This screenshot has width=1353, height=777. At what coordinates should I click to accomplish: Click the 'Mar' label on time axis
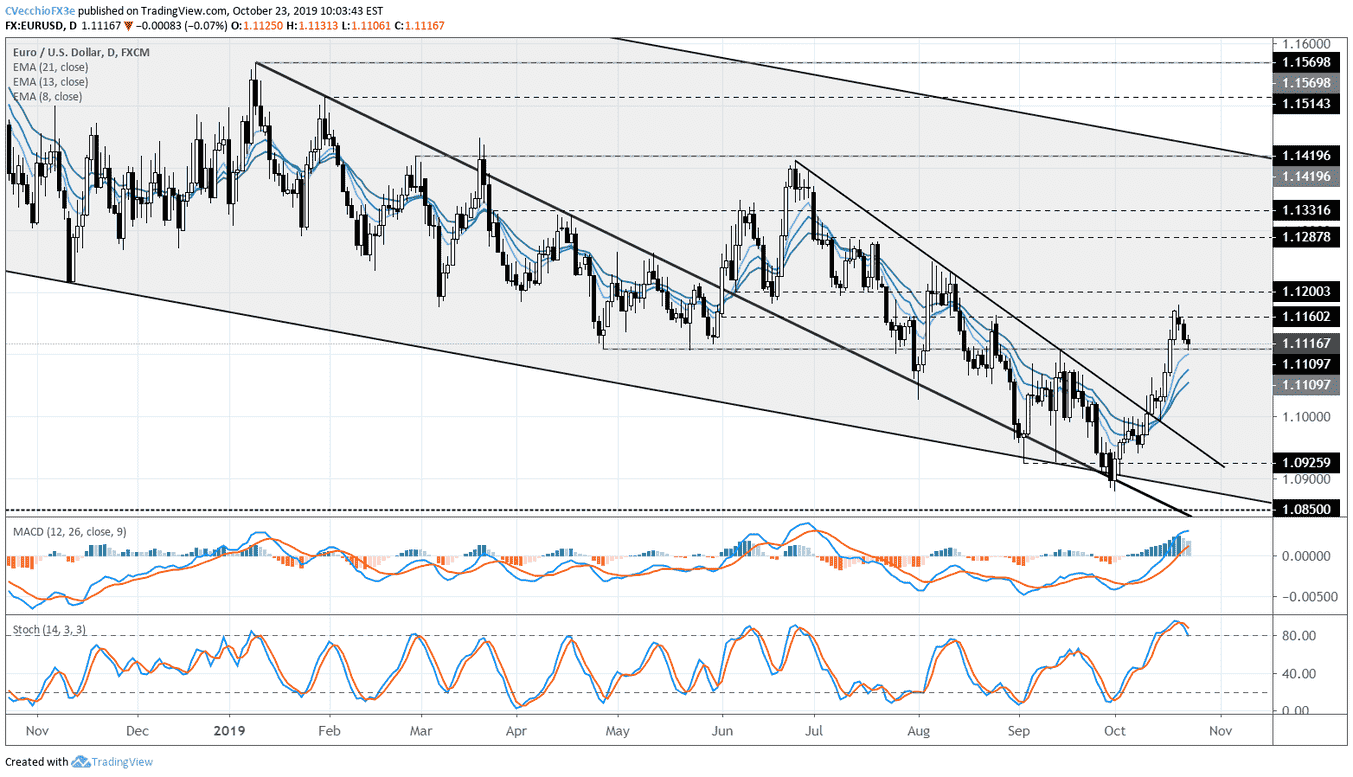(421, 732)
